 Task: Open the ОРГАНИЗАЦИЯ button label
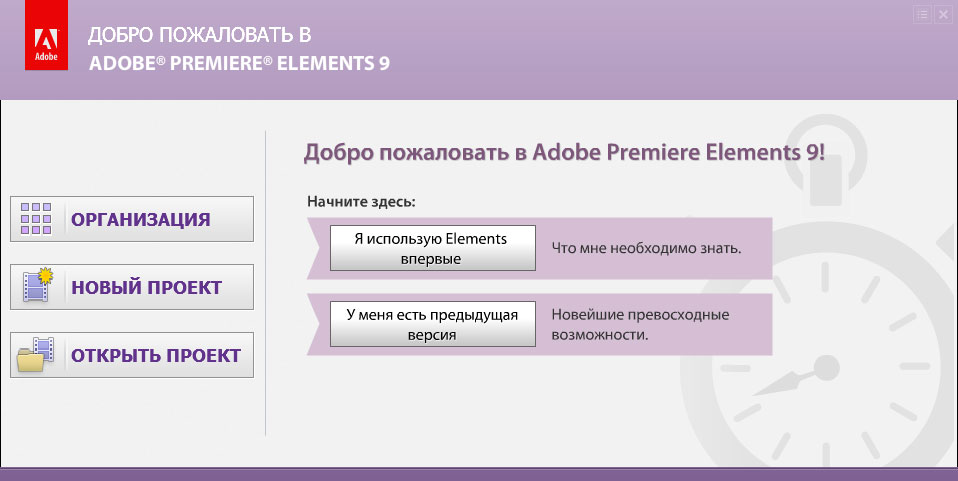coord(140,220)
